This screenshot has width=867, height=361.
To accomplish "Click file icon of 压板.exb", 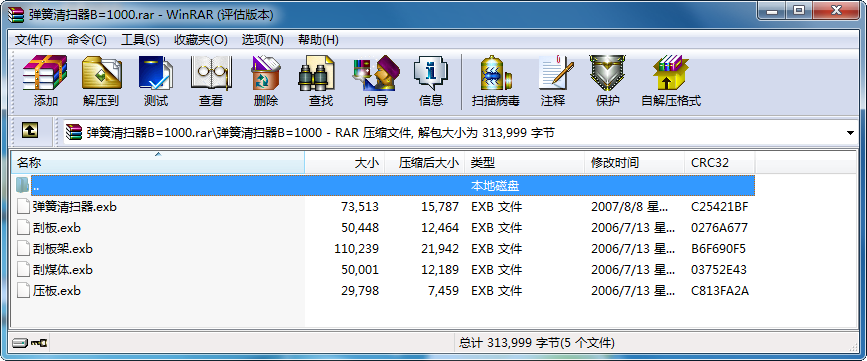I will pyautogui.click(x=23, y=291).
